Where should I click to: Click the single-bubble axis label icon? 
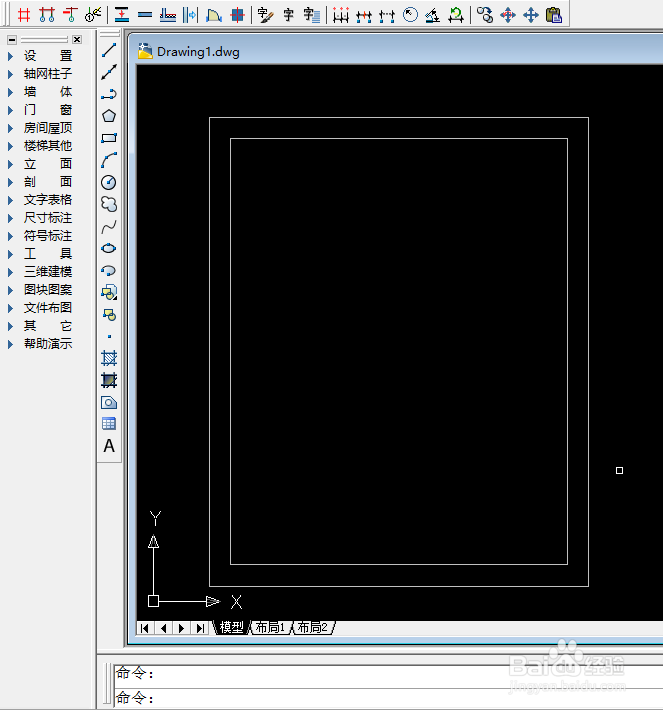pyautogui.click(x=70, y=15)
